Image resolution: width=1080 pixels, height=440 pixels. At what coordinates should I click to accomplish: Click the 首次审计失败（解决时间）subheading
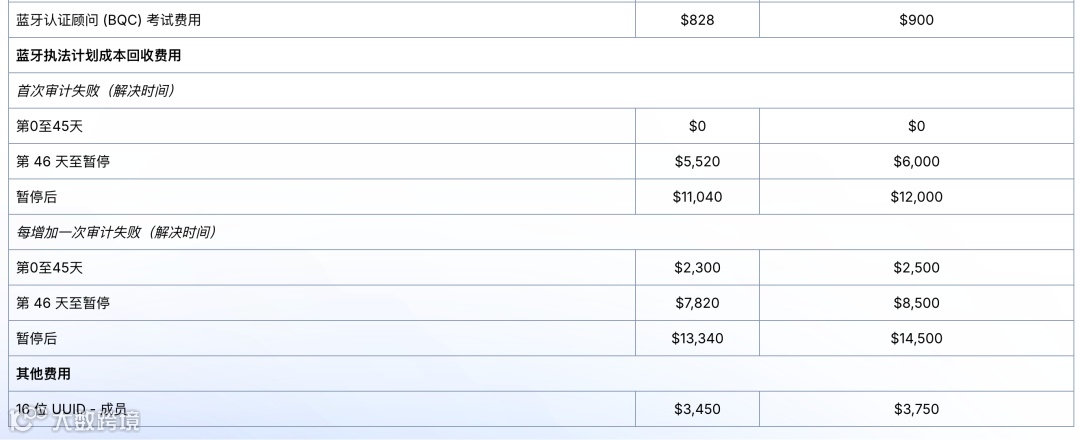click(96, 90)
